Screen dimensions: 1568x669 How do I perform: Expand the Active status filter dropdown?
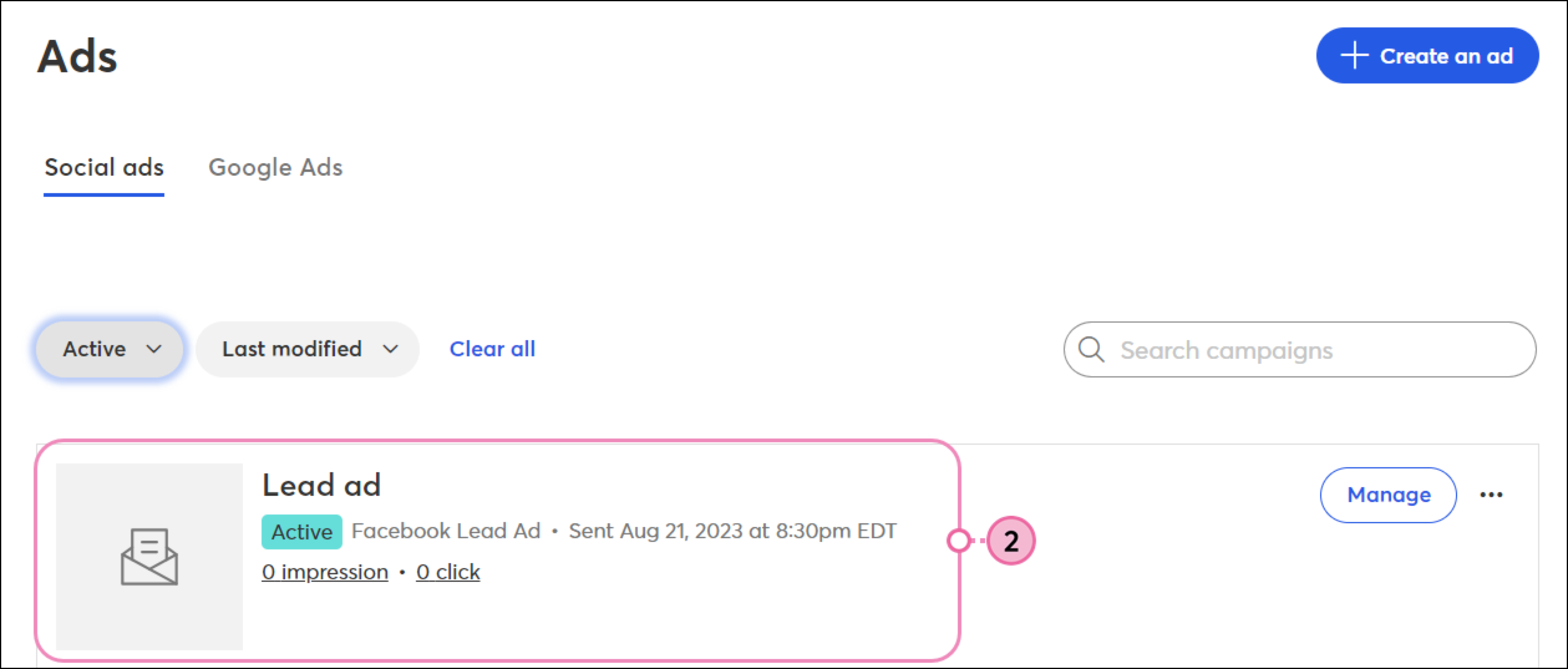click(x=110, y=349)
